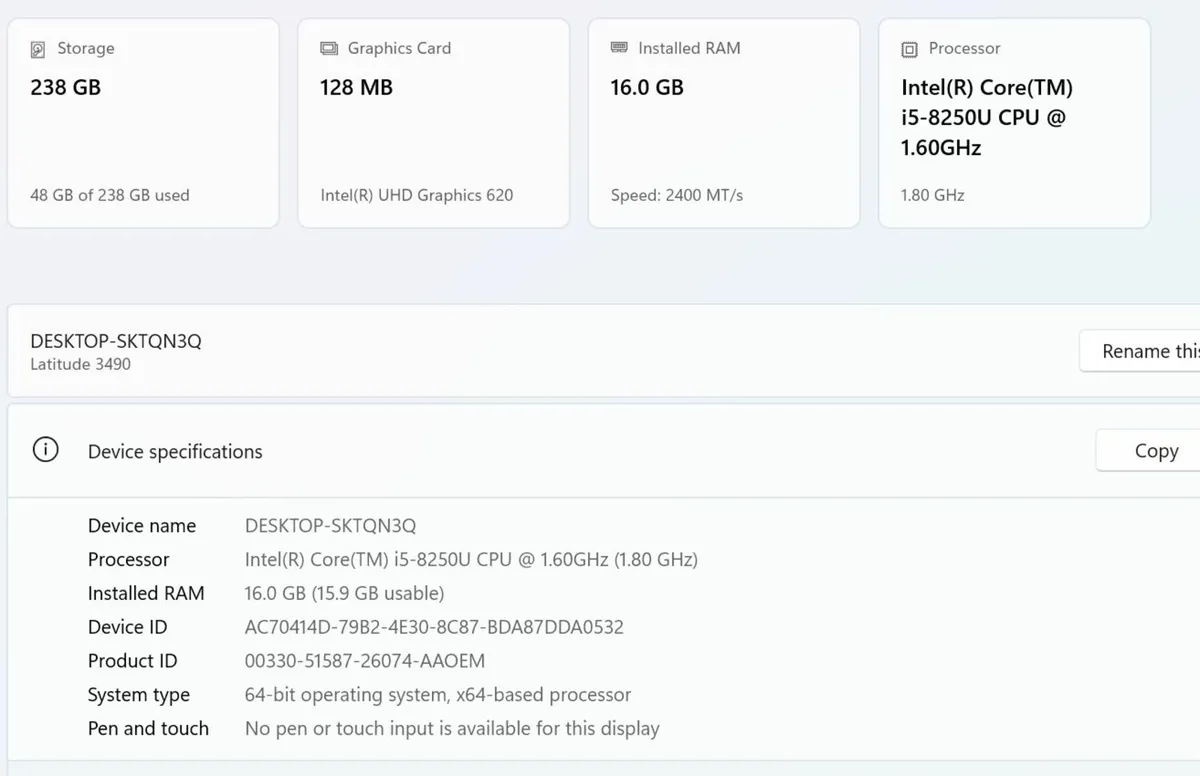Copy the device specifications

pyautogui.click(x=1156, y=450)
